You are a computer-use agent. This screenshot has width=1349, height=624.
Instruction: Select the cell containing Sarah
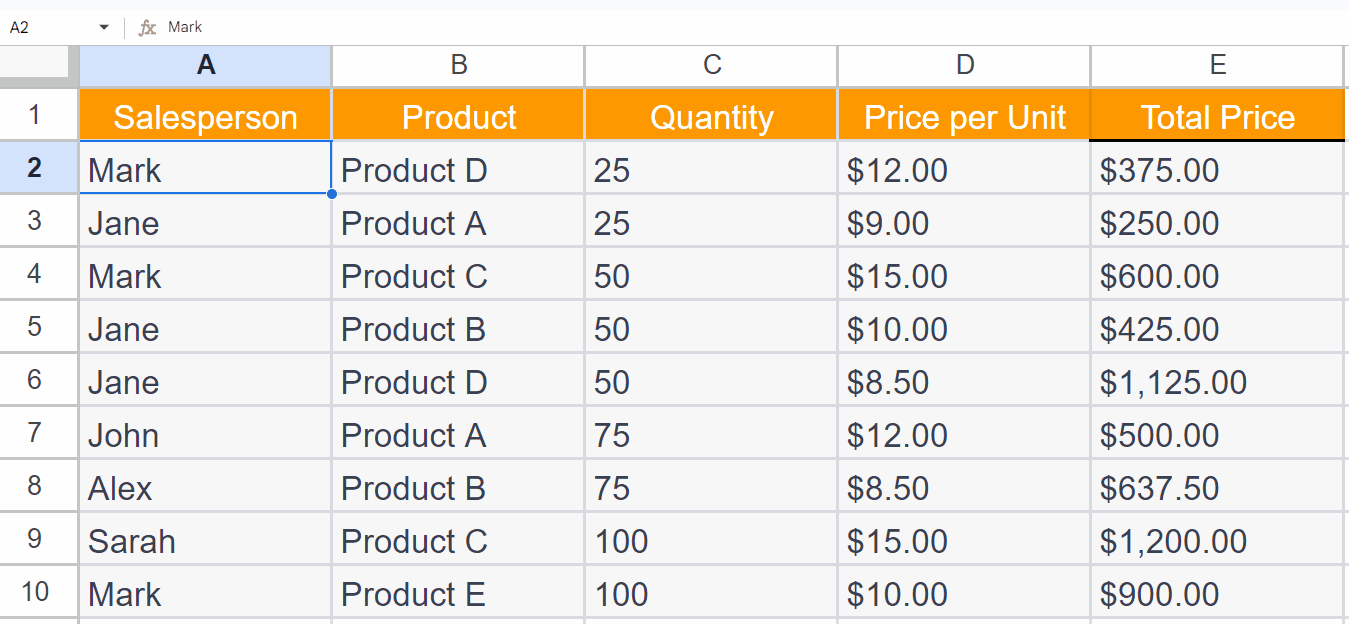(x=205, y=541)
